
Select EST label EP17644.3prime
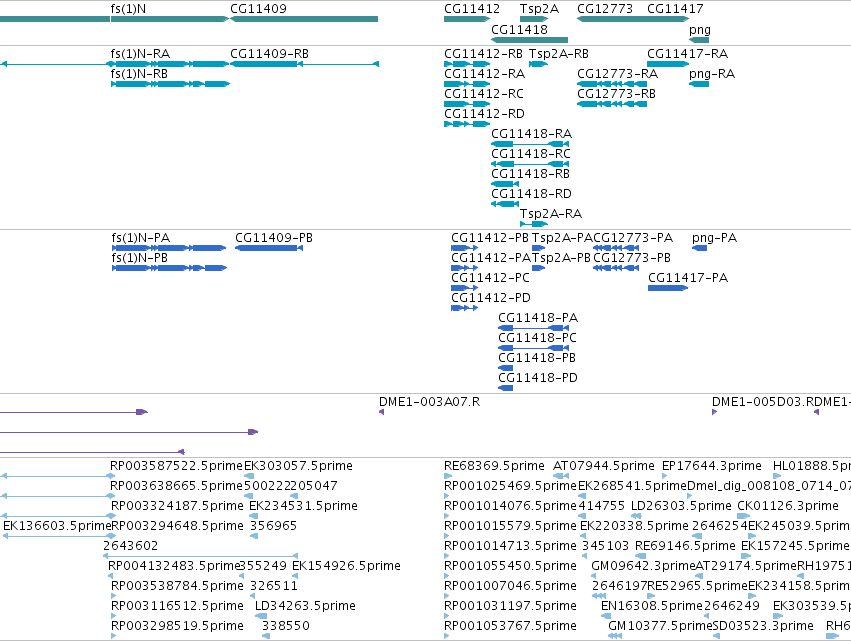point(712,466)
